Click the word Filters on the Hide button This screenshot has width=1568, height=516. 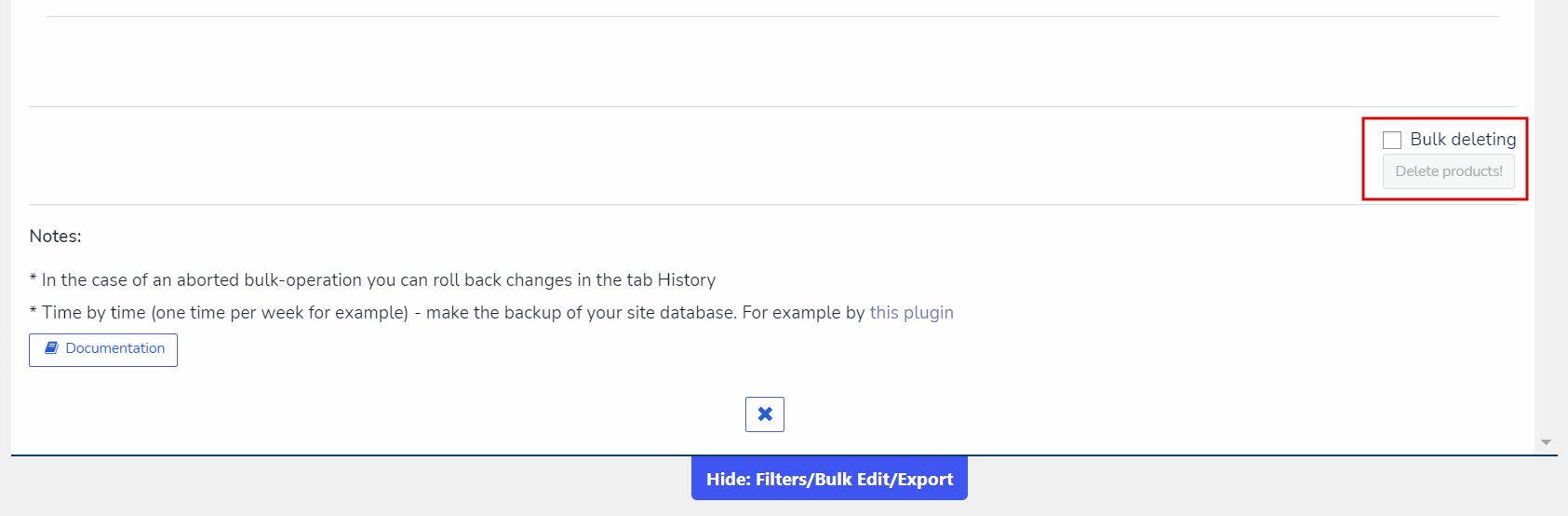point(782,479)
